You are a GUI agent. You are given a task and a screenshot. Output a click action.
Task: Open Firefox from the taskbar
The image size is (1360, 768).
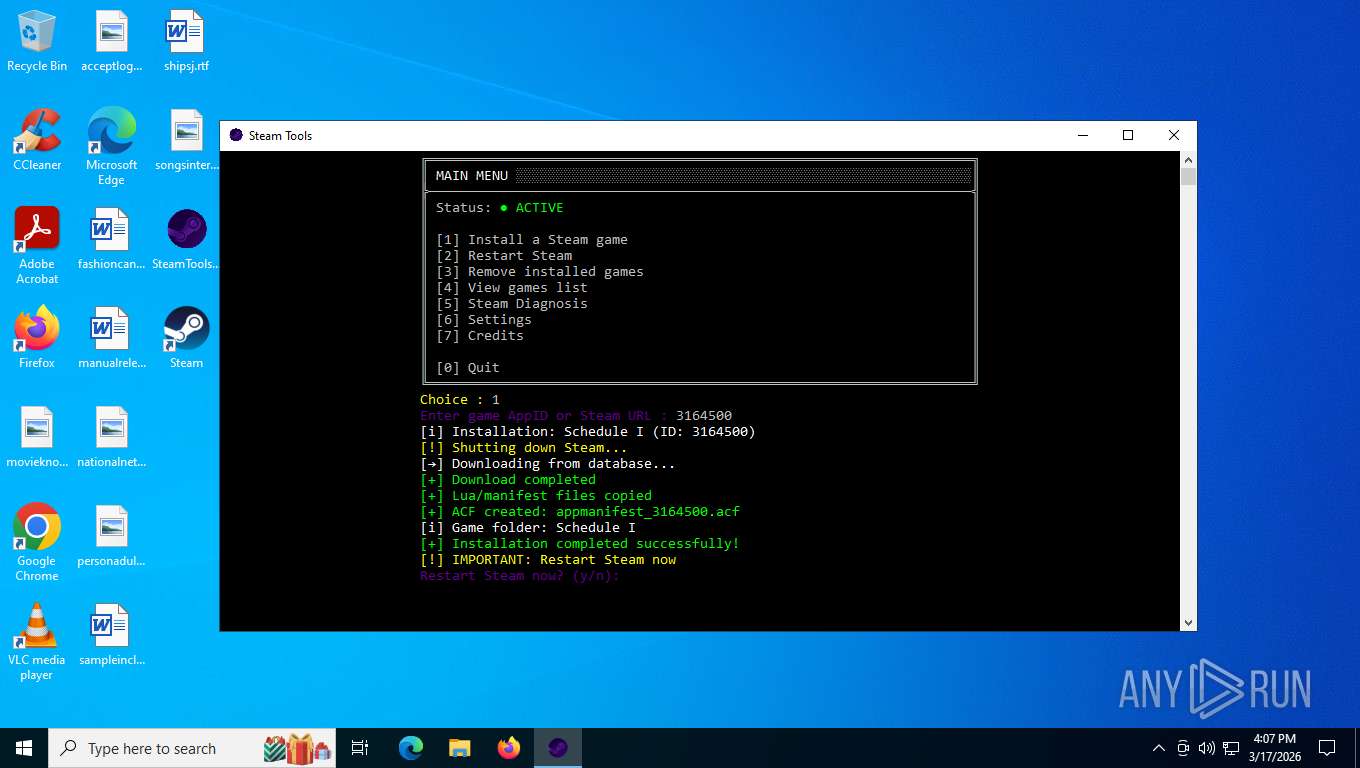pos(509,748)
